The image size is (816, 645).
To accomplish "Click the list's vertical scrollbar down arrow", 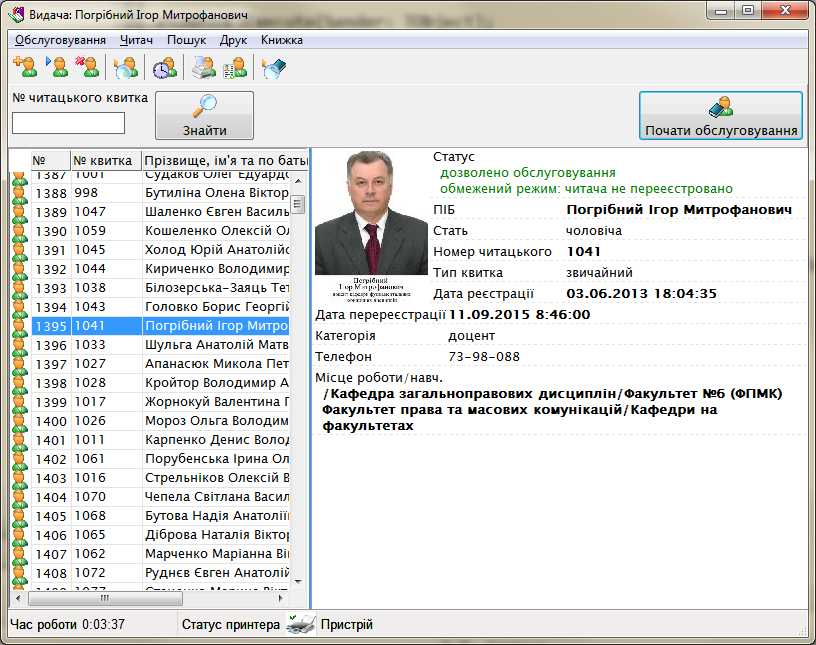I will click(x=297, y=579).
